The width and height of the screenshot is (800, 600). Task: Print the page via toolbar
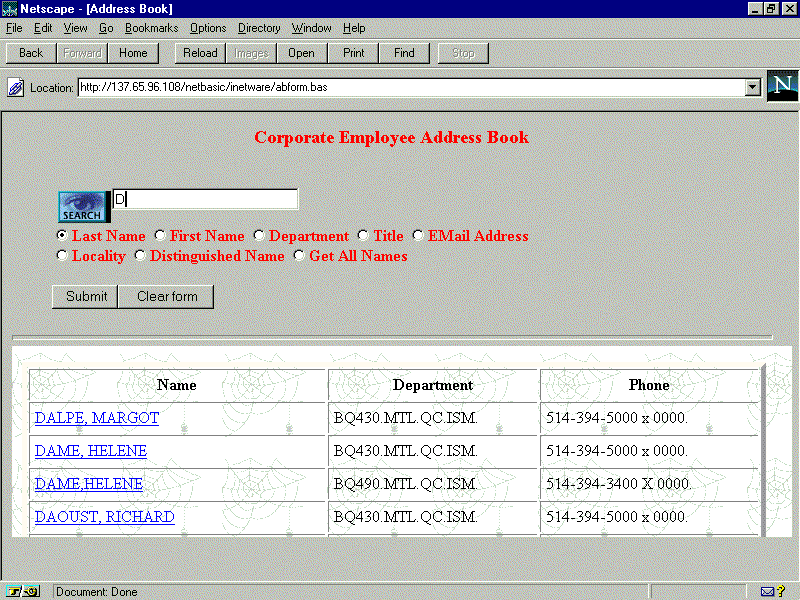point(353,53)
